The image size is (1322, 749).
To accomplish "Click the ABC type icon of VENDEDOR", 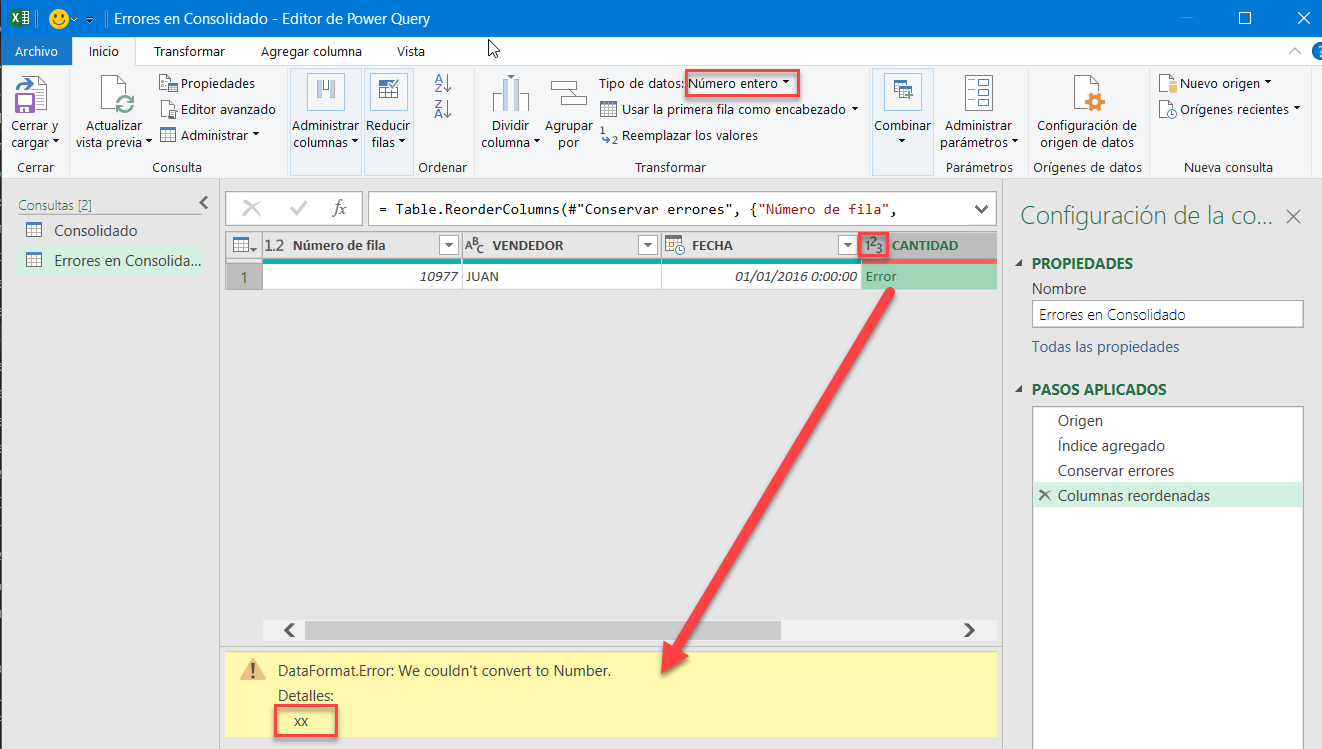I will pos(475,245).
